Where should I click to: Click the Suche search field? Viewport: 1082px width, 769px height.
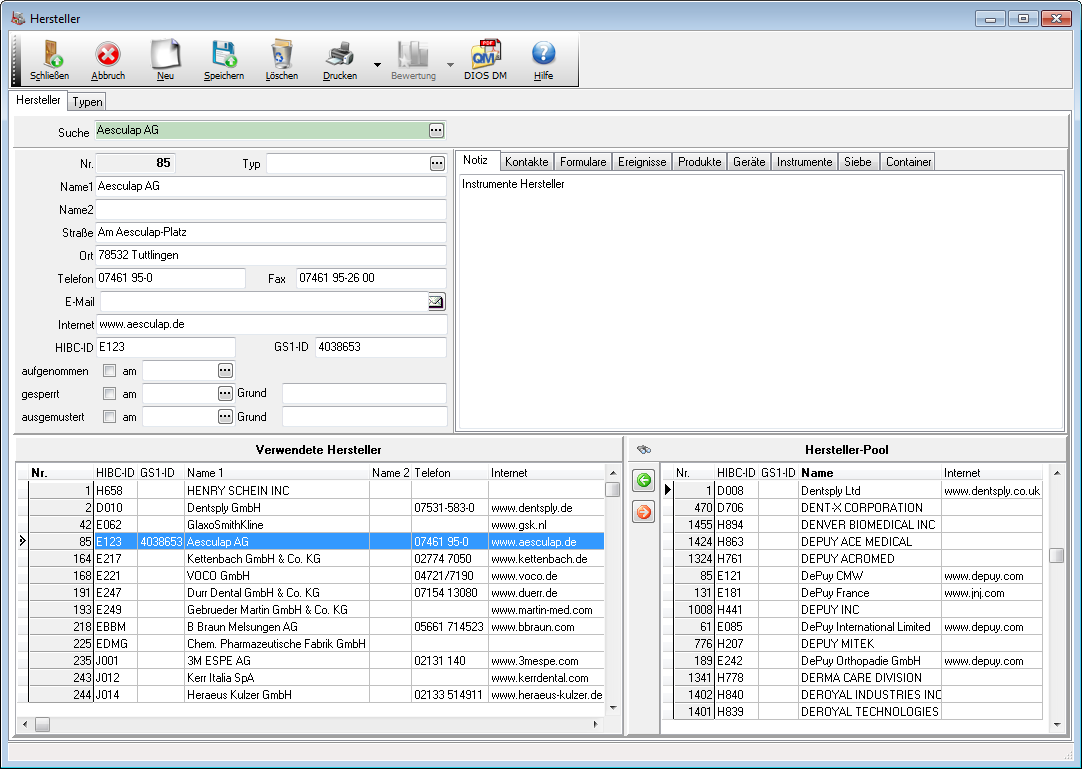[262, 130]
